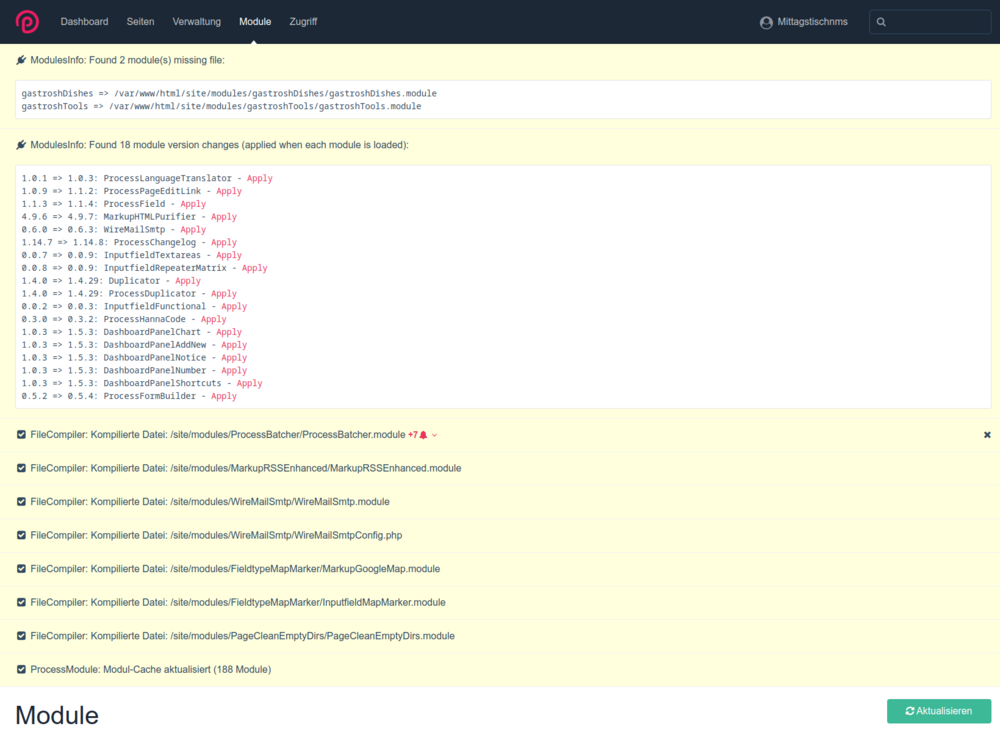Click the user avatar icon beside Mittagstischnms
The width and height of the screenshot is (1000, 743).
pyautogui.click(x=765, y=21)
